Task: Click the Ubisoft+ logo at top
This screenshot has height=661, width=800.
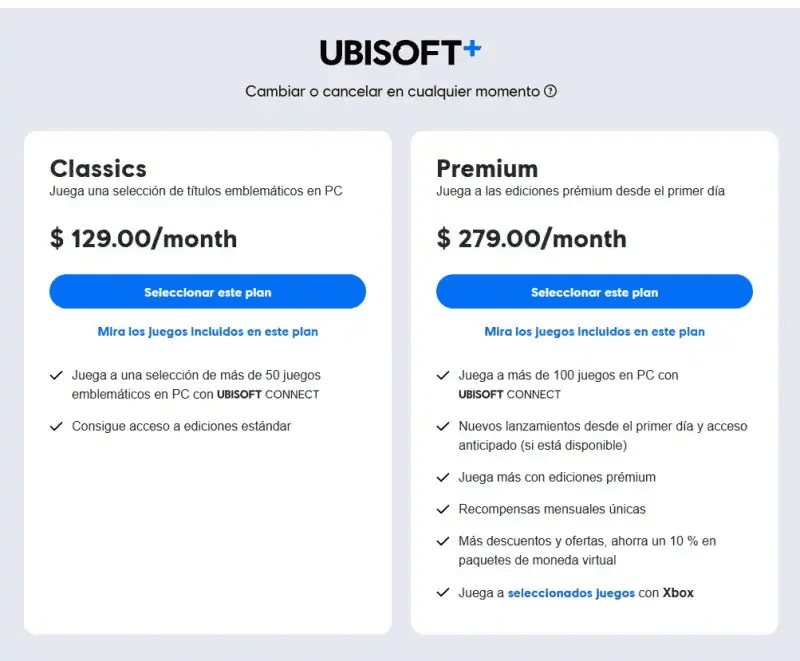Action: point(400,52)
